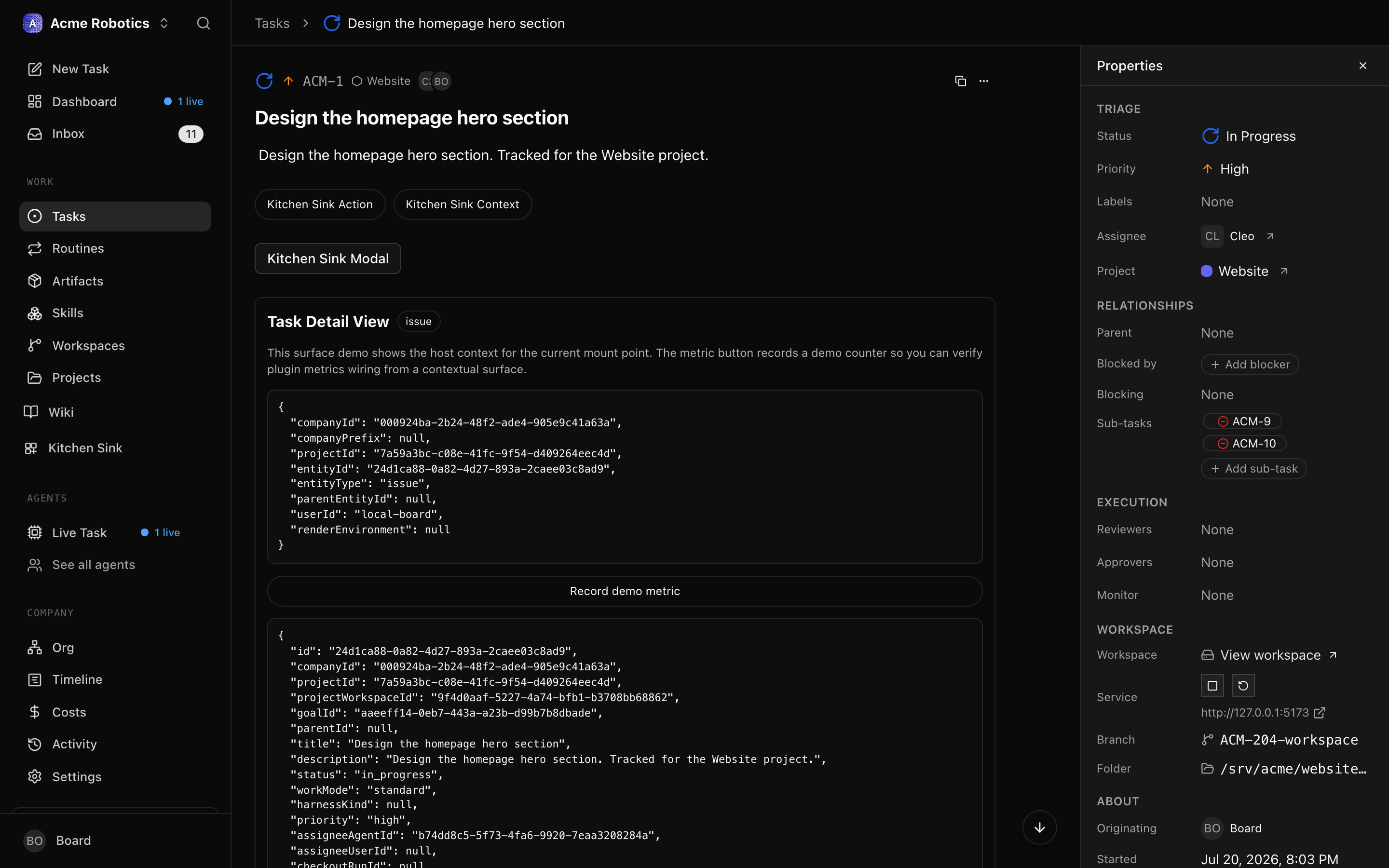The image size is (1389, 868).
Task: Set Labels, currently None
Action: pos(1217,202)
